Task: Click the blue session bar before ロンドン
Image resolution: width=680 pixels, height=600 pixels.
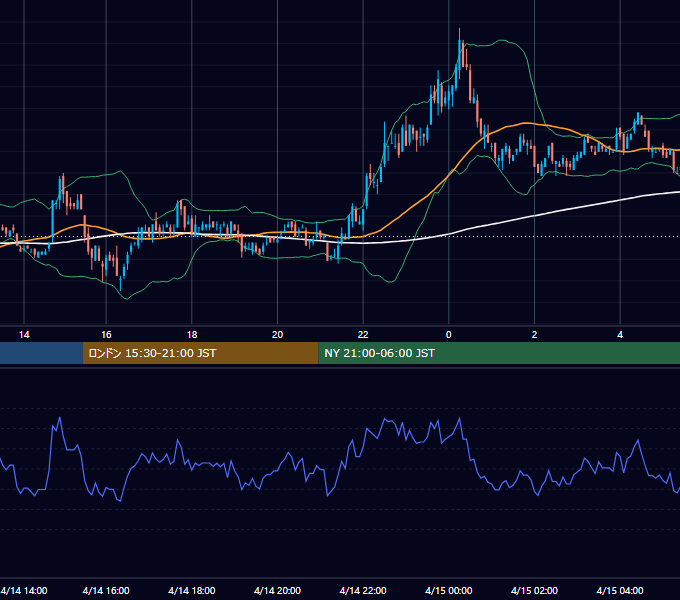Action: pos(41,353)
